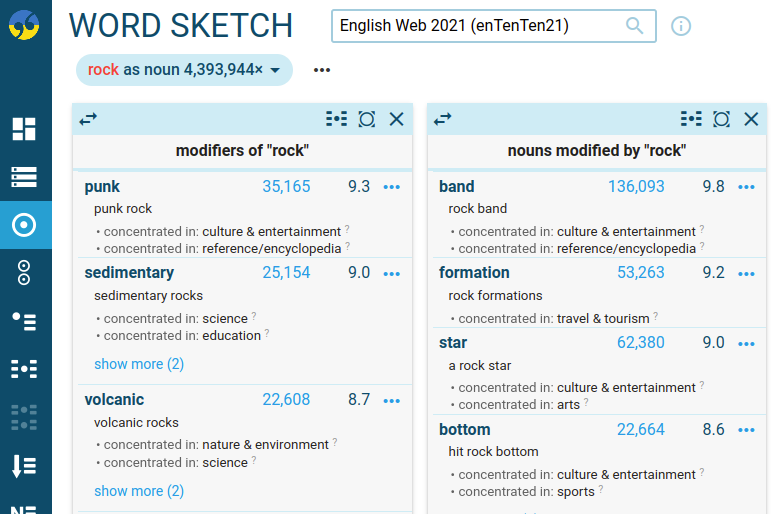
Task: Click the 'punk' collocate link
Action: 102,186
